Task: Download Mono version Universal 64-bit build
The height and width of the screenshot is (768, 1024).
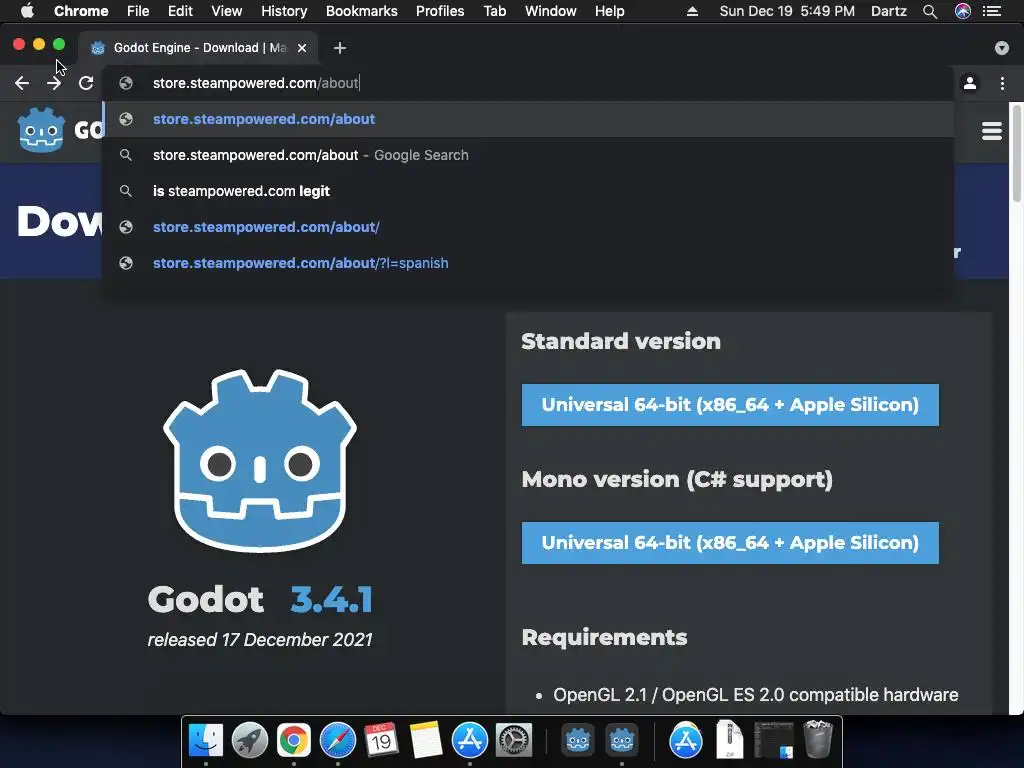Action: point(730,543)
